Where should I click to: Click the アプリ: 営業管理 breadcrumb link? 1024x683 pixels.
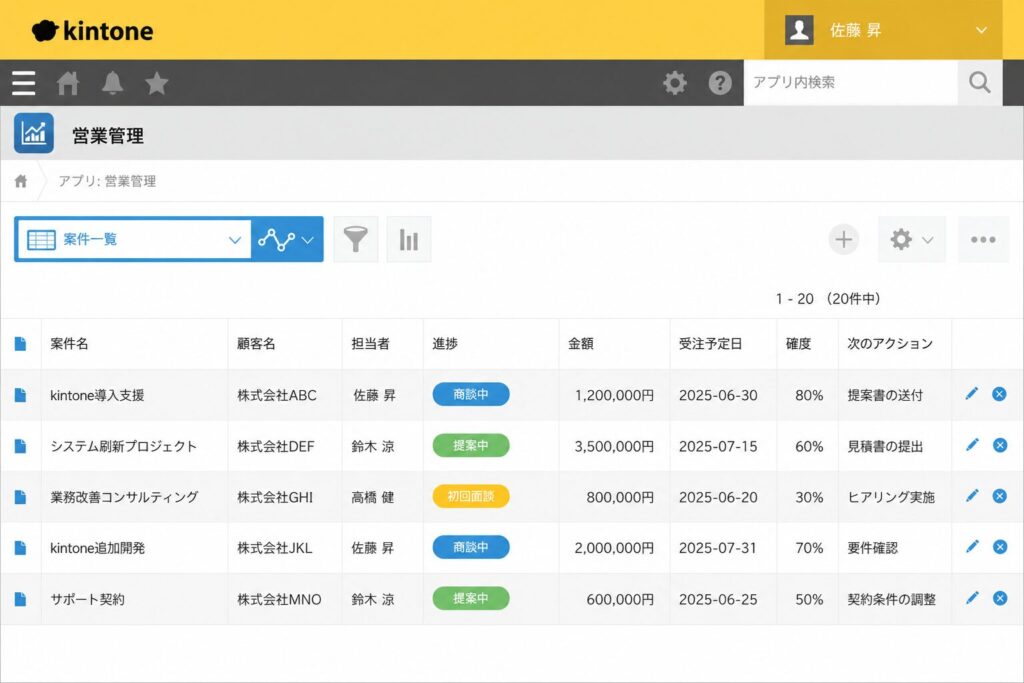coord(107,181)
